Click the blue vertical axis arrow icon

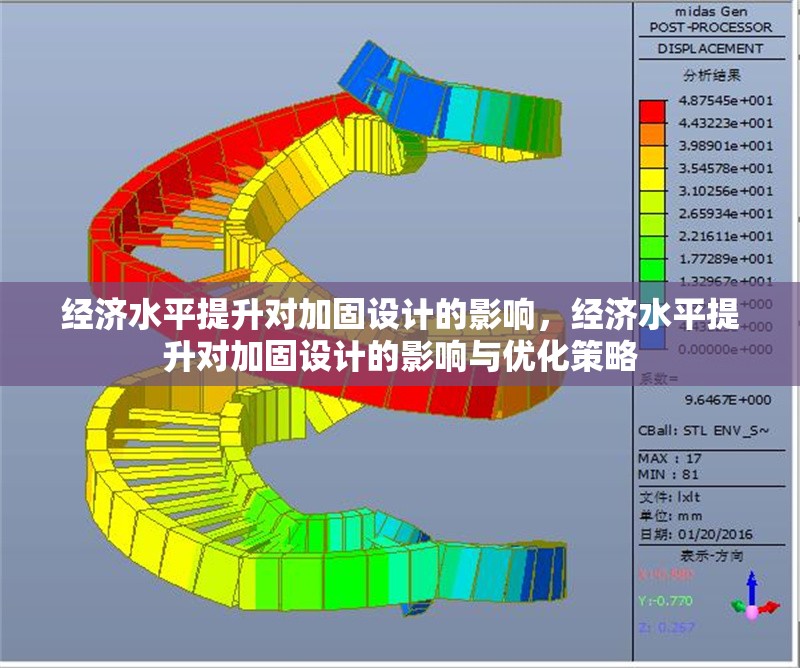coord(752,588)
